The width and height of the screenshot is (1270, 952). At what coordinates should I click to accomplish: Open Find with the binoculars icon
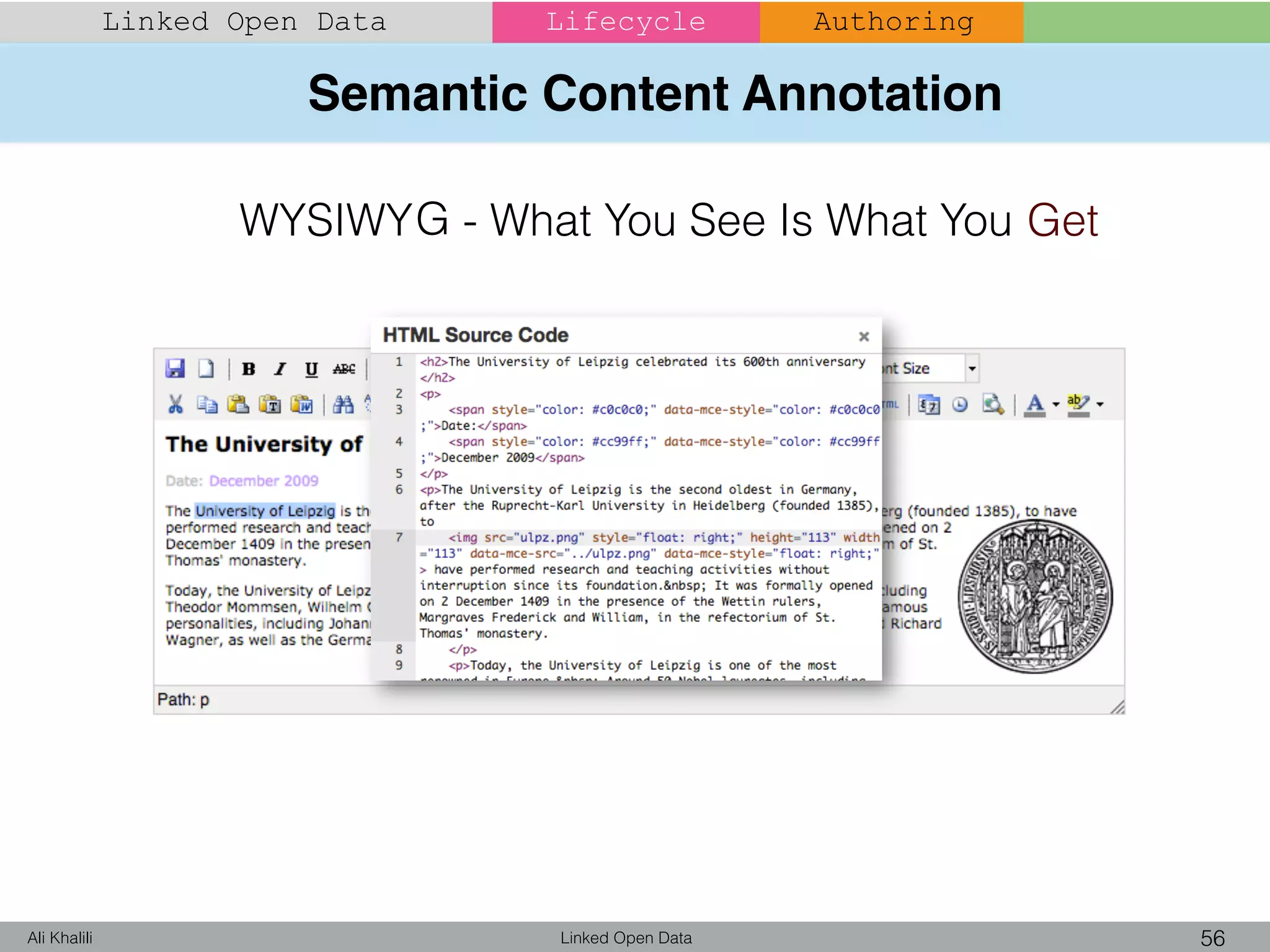[x=343, y=405]
